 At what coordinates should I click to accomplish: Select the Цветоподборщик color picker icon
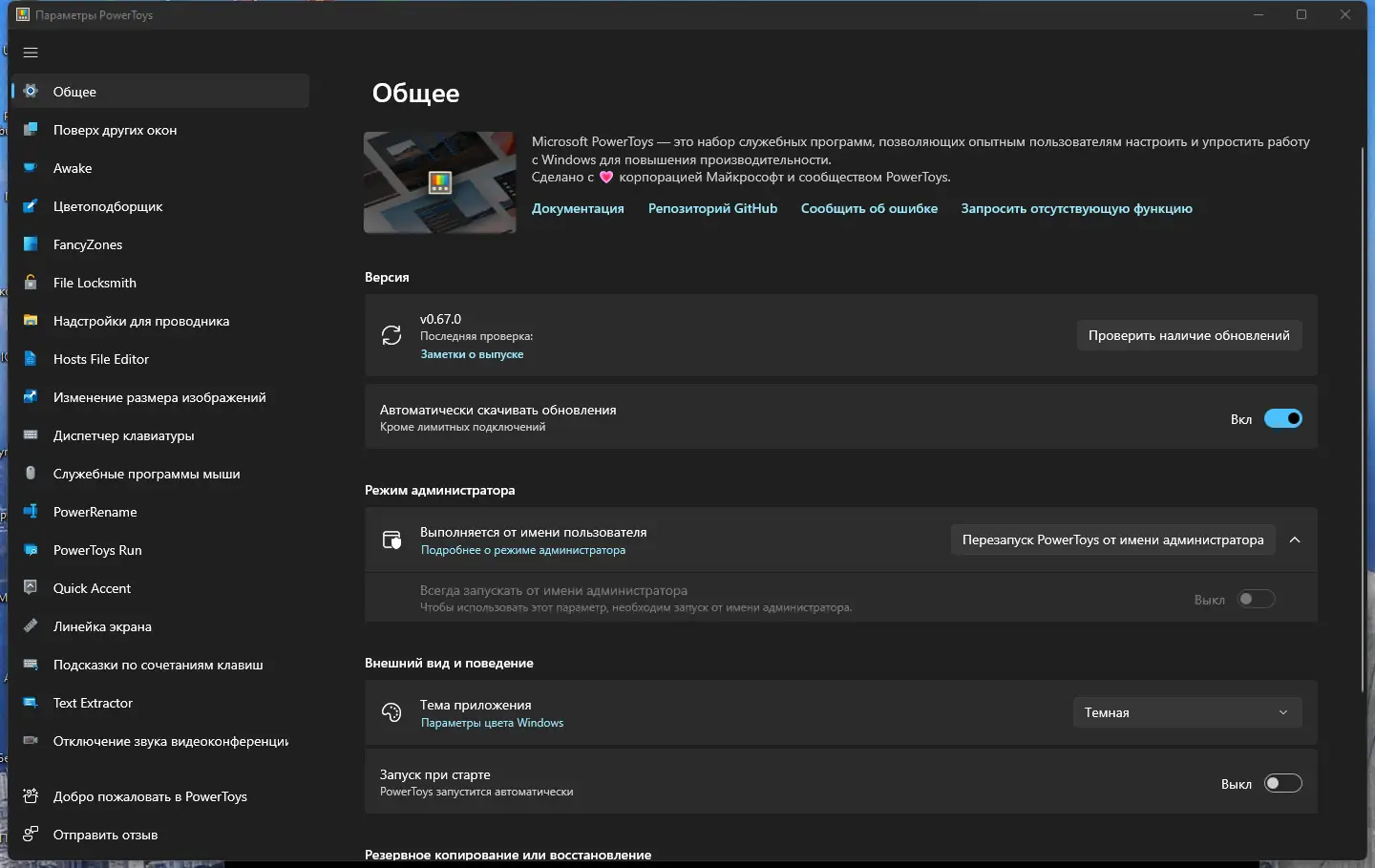(x=31, y=206)
